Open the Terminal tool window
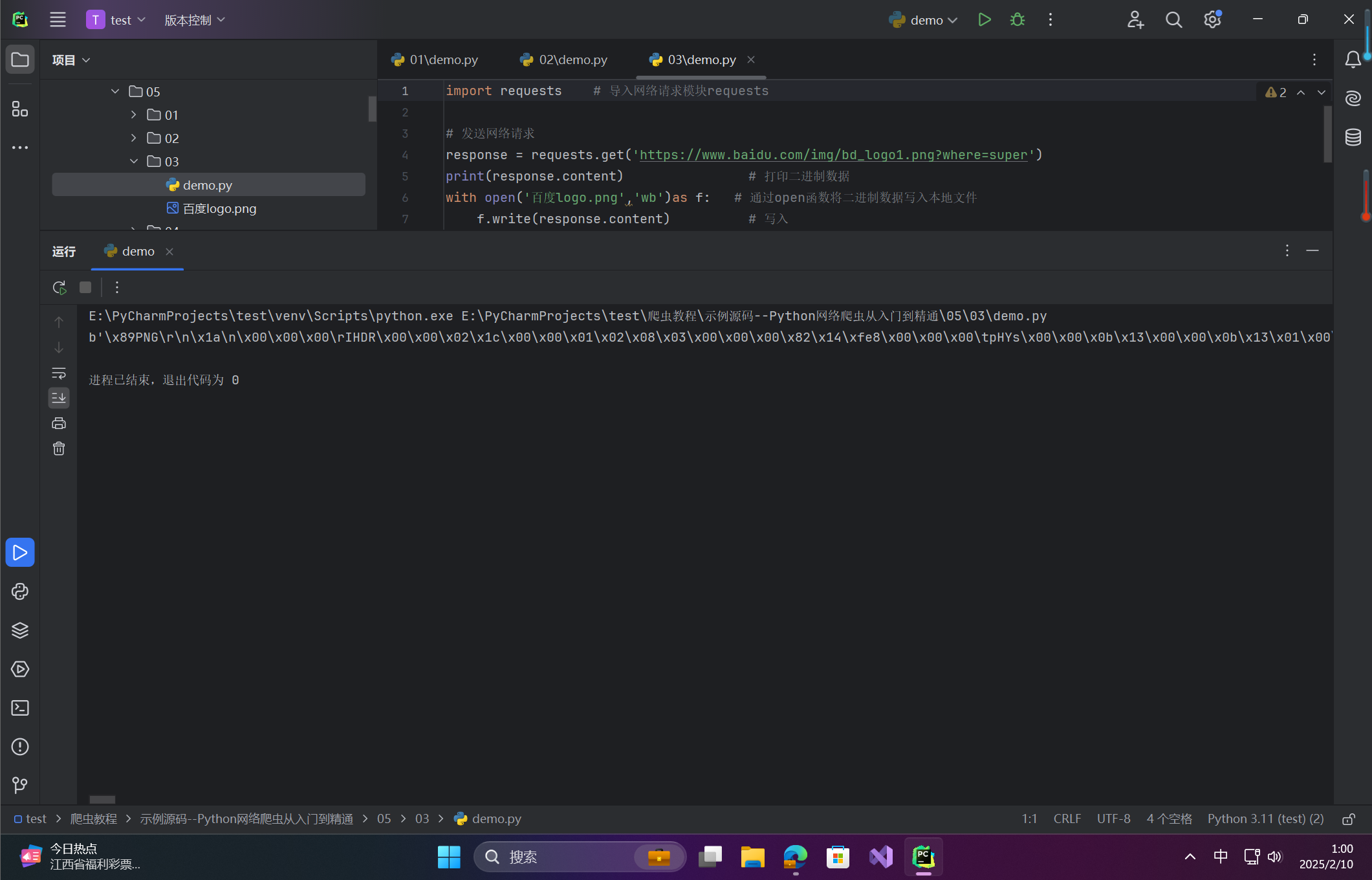Screen dimensions: 1372x880 pos(20,708)
